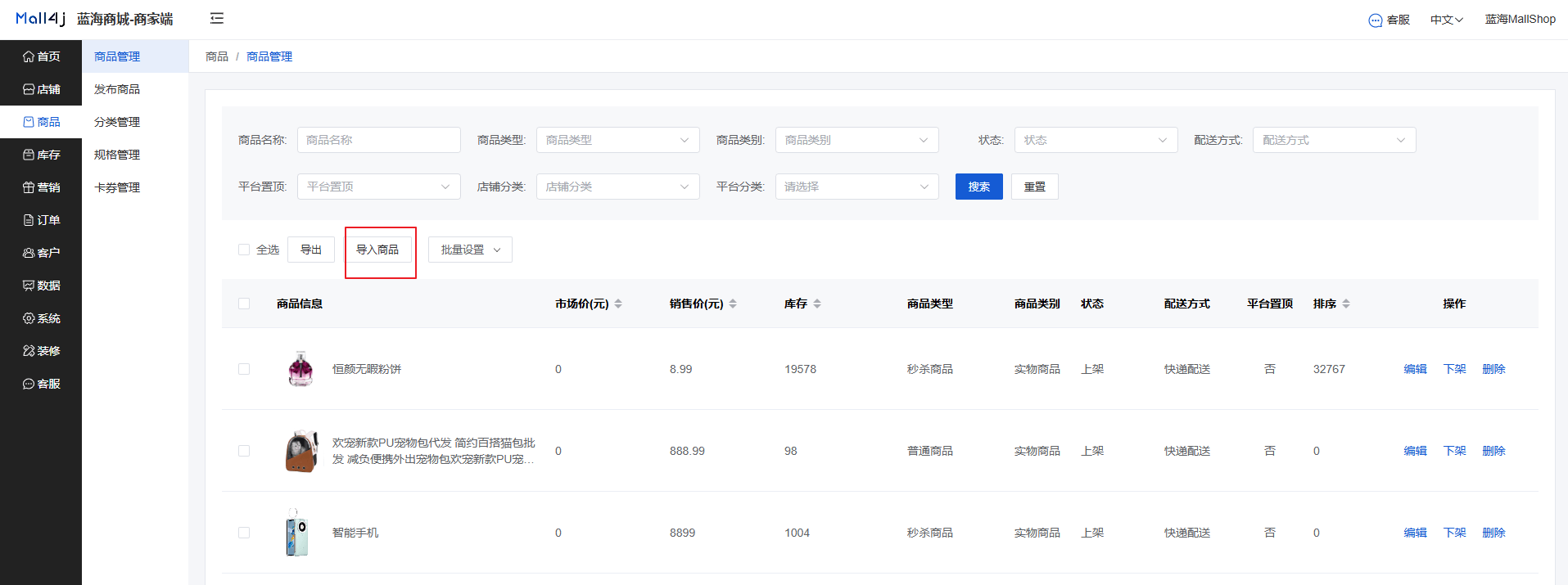Image resolution: width=1568 pixels, height=585 pixels.
Task: Click the 商品 breadcrumb link
Action: (217, 56)
